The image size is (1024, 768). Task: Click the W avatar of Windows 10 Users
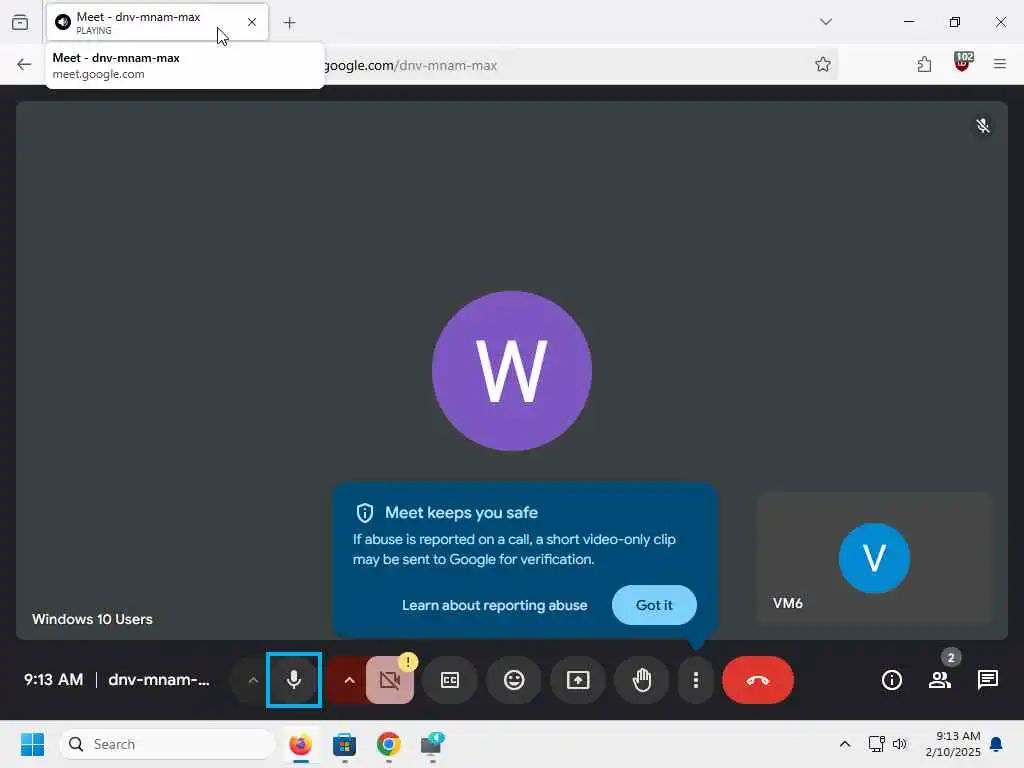(x=512, y=371)
